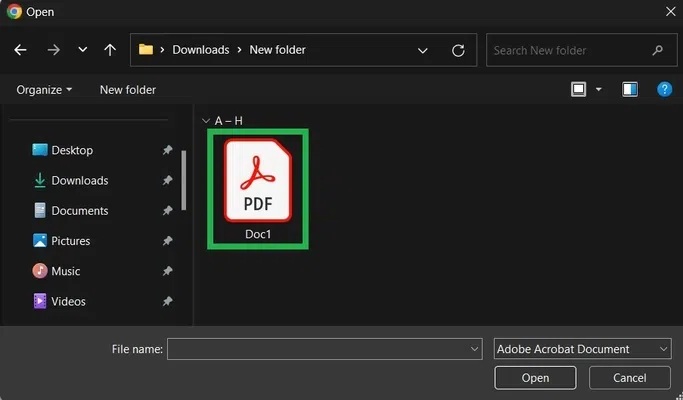Click the folder icon in address bar

coord(146,50)
